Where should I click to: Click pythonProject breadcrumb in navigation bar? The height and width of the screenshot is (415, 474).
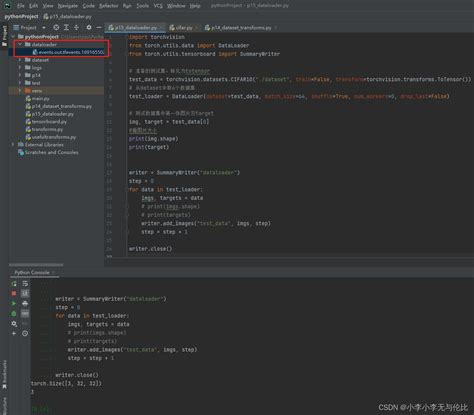(x=21, y=16)
